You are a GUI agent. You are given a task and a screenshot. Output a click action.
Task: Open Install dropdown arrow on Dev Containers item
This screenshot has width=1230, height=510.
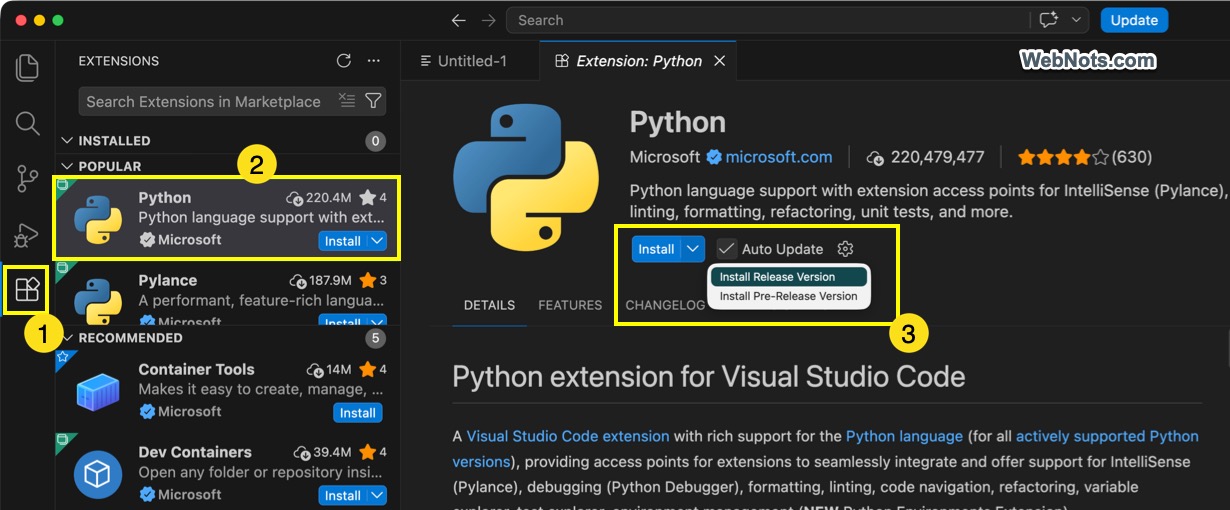tap(376, 495)
